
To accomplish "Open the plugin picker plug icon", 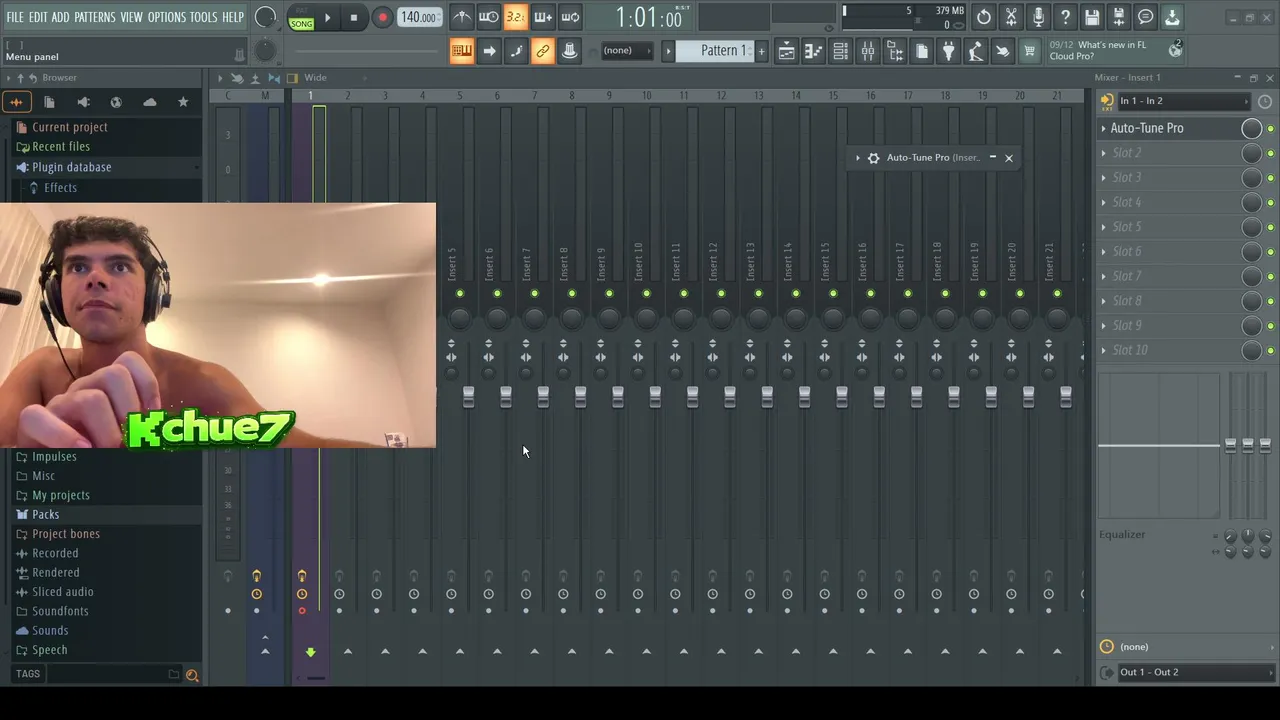I will [949, 51].
